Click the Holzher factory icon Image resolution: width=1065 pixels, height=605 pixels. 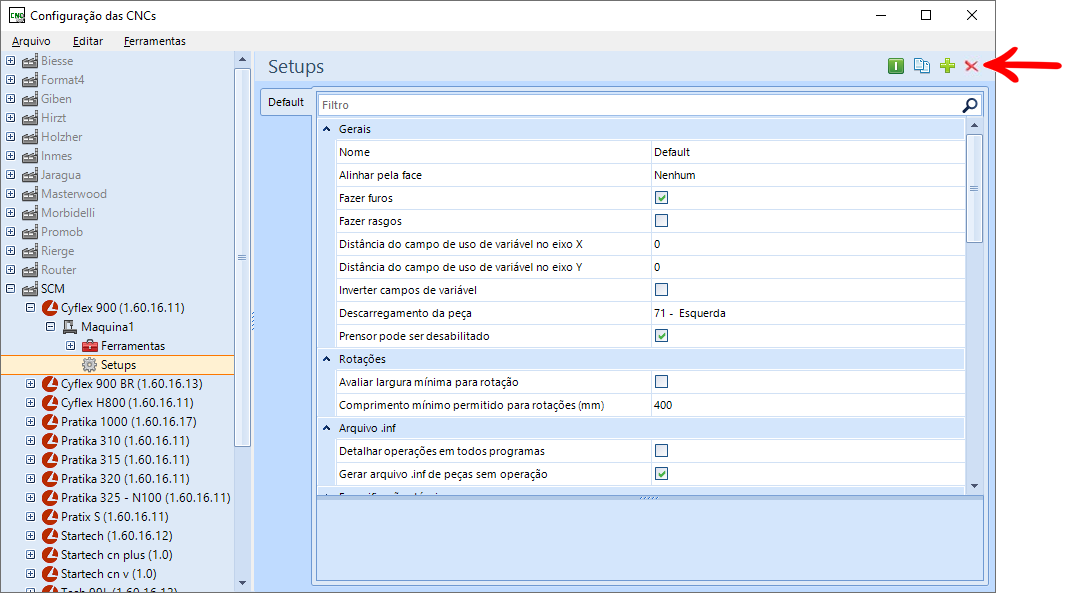coord(30,137)
